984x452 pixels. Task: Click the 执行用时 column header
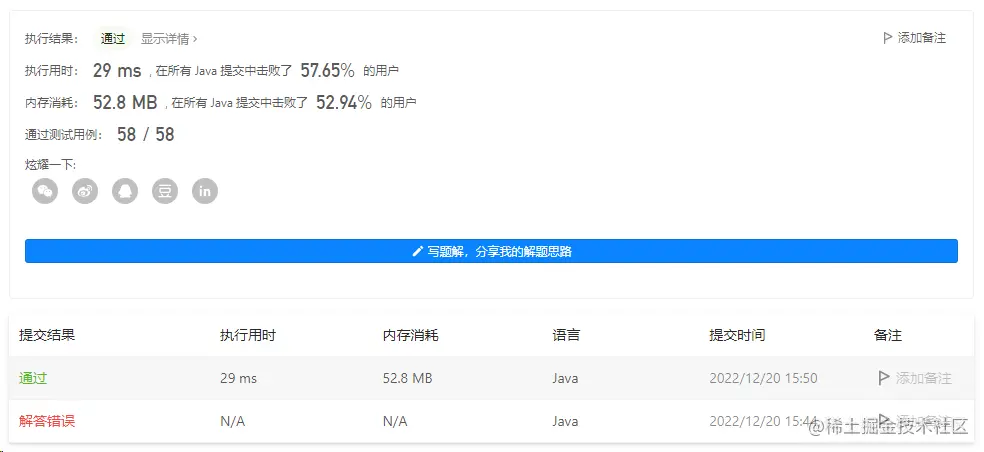click(247, 335)
